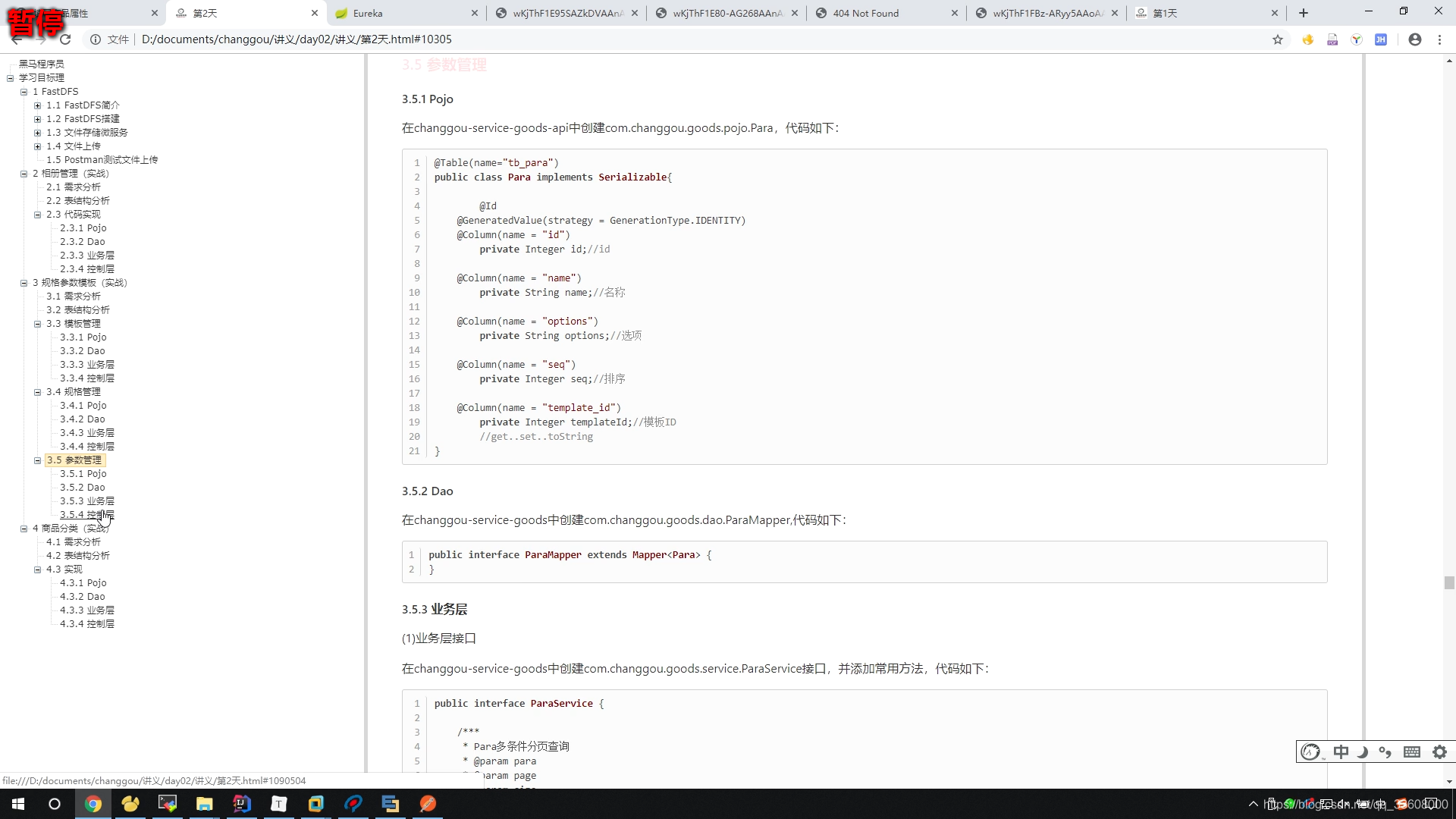Go to 3.3.4 控制层

[87, 378]
